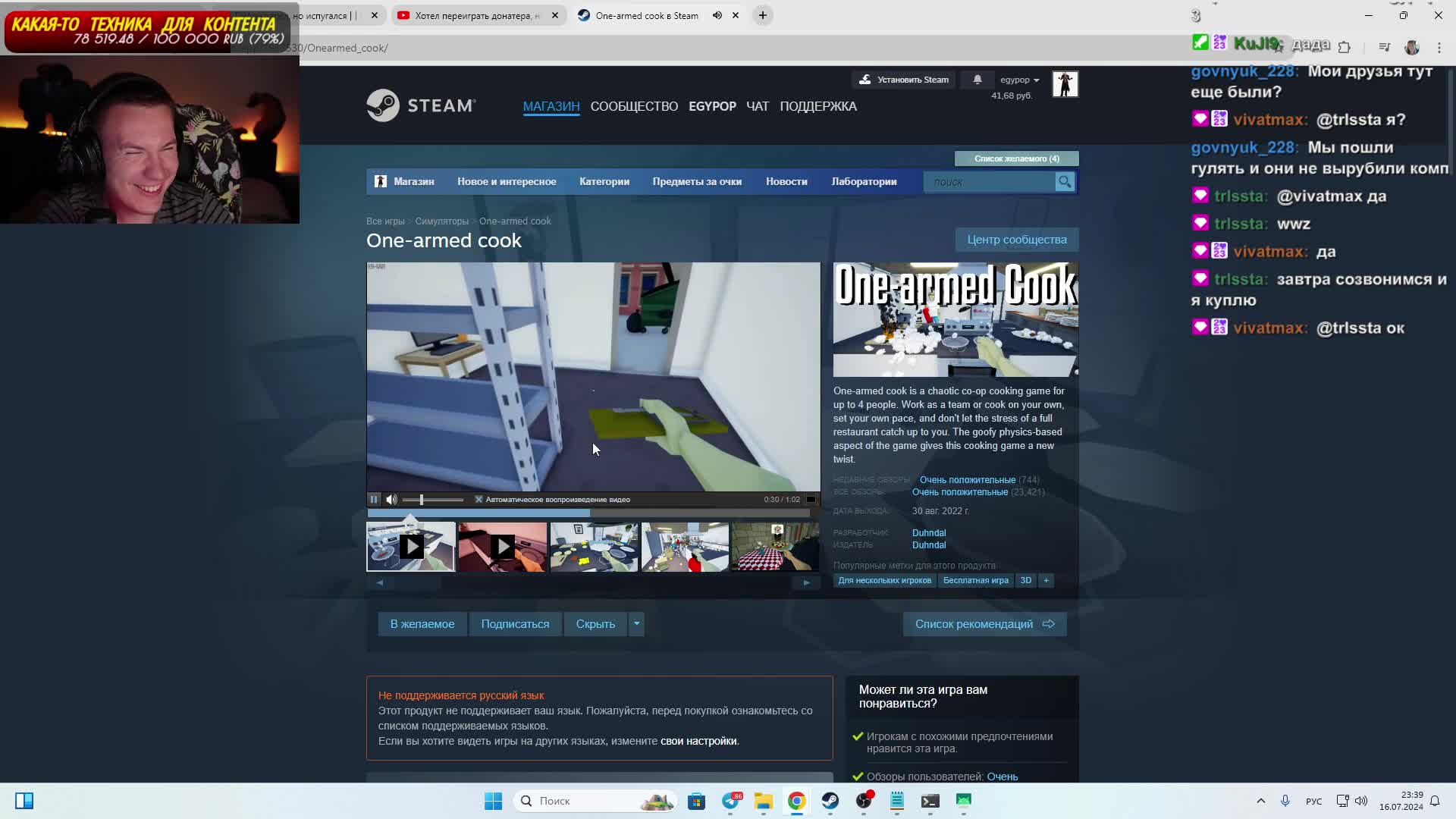Show hidden system tray icons

[1260, 801]
